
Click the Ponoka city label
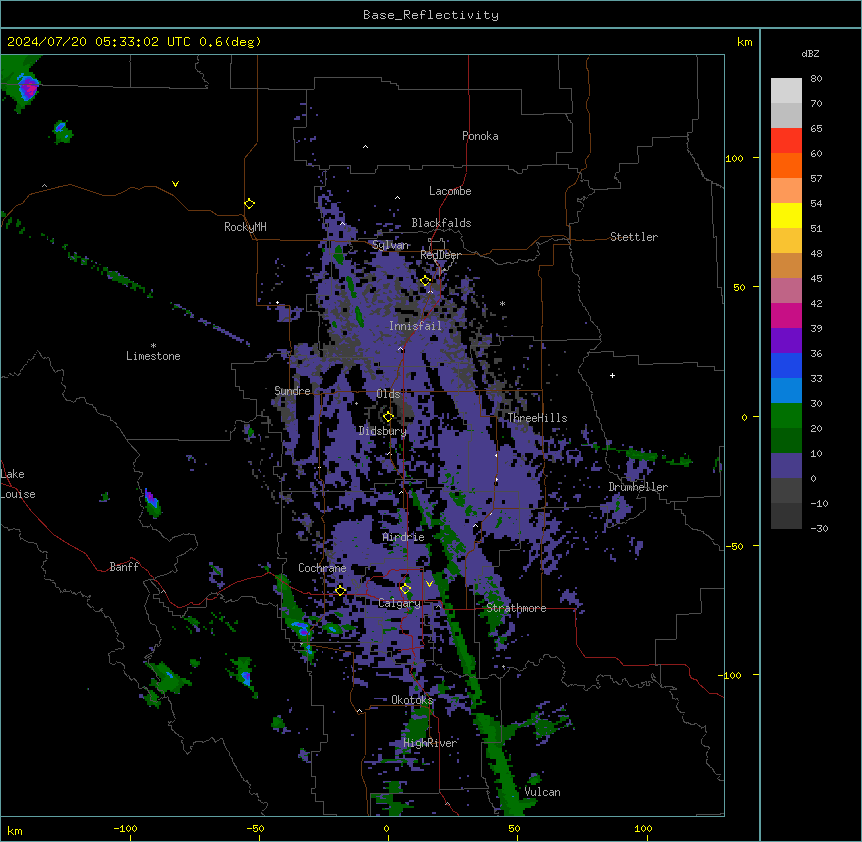point(480,136)
